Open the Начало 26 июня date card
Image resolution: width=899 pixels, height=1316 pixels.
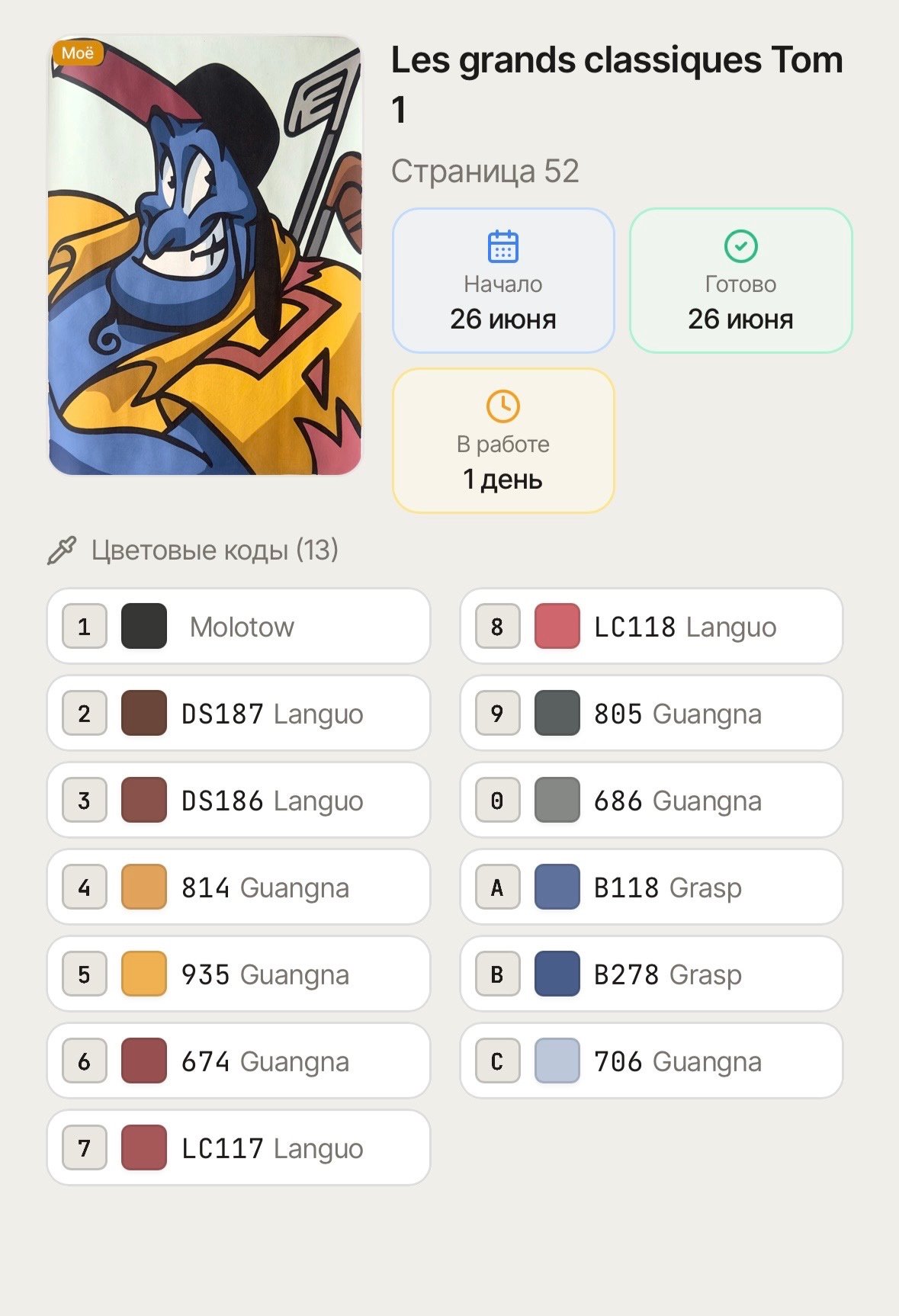(x=503, y=281)
